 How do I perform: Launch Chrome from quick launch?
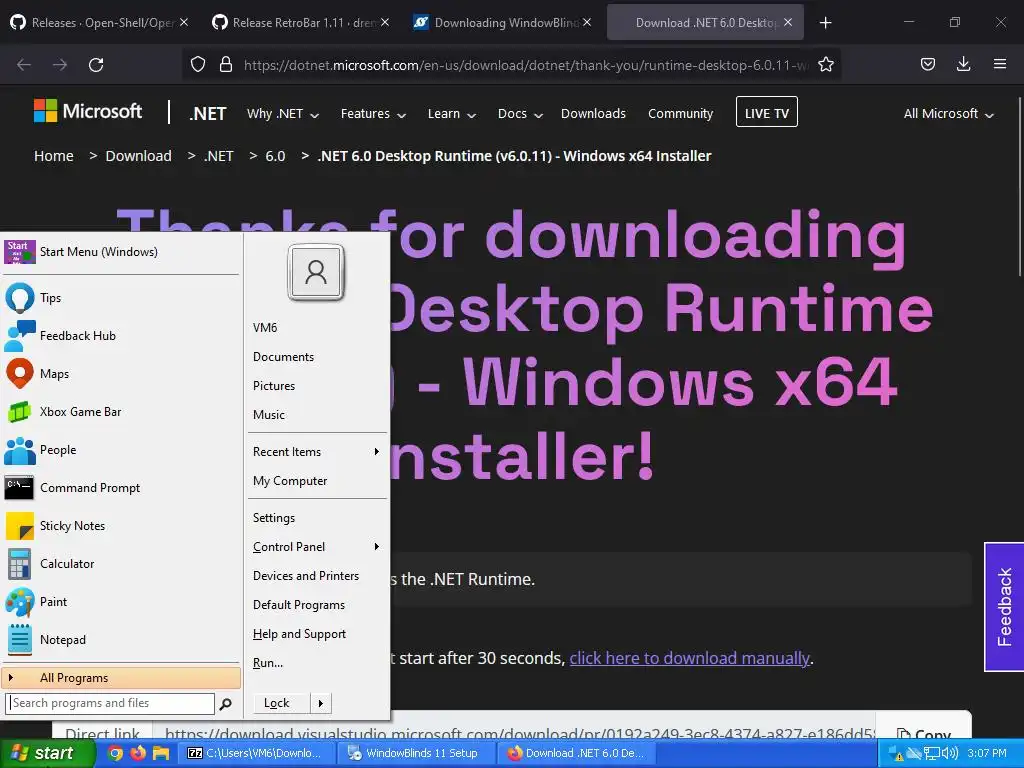115,753
